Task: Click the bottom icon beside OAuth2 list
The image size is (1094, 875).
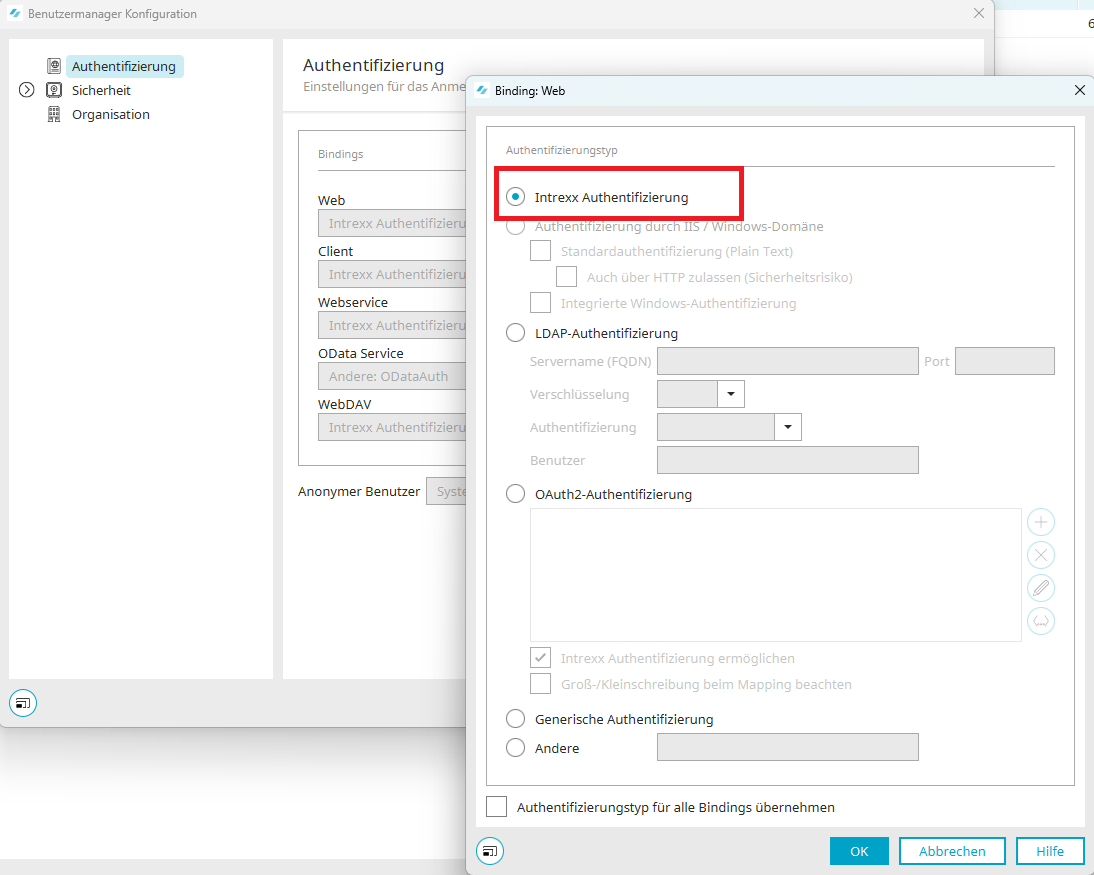Action: [x=1041, y=621]
